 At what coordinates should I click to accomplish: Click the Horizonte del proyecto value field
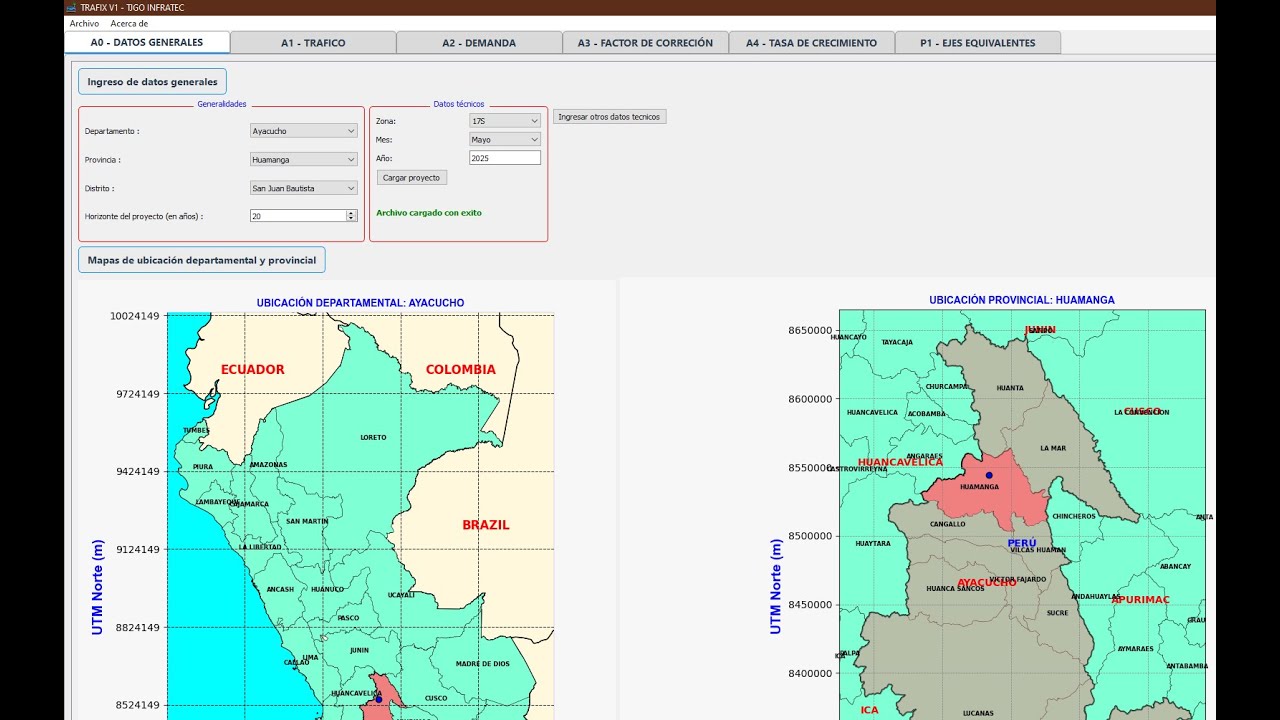[x=297, y=216]
